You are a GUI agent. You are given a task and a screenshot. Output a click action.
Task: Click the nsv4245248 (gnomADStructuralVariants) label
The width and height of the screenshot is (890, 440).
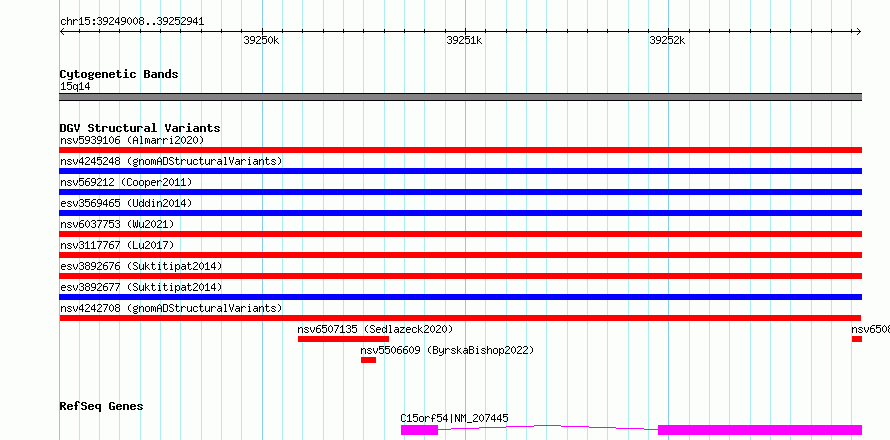click(171, 161)
